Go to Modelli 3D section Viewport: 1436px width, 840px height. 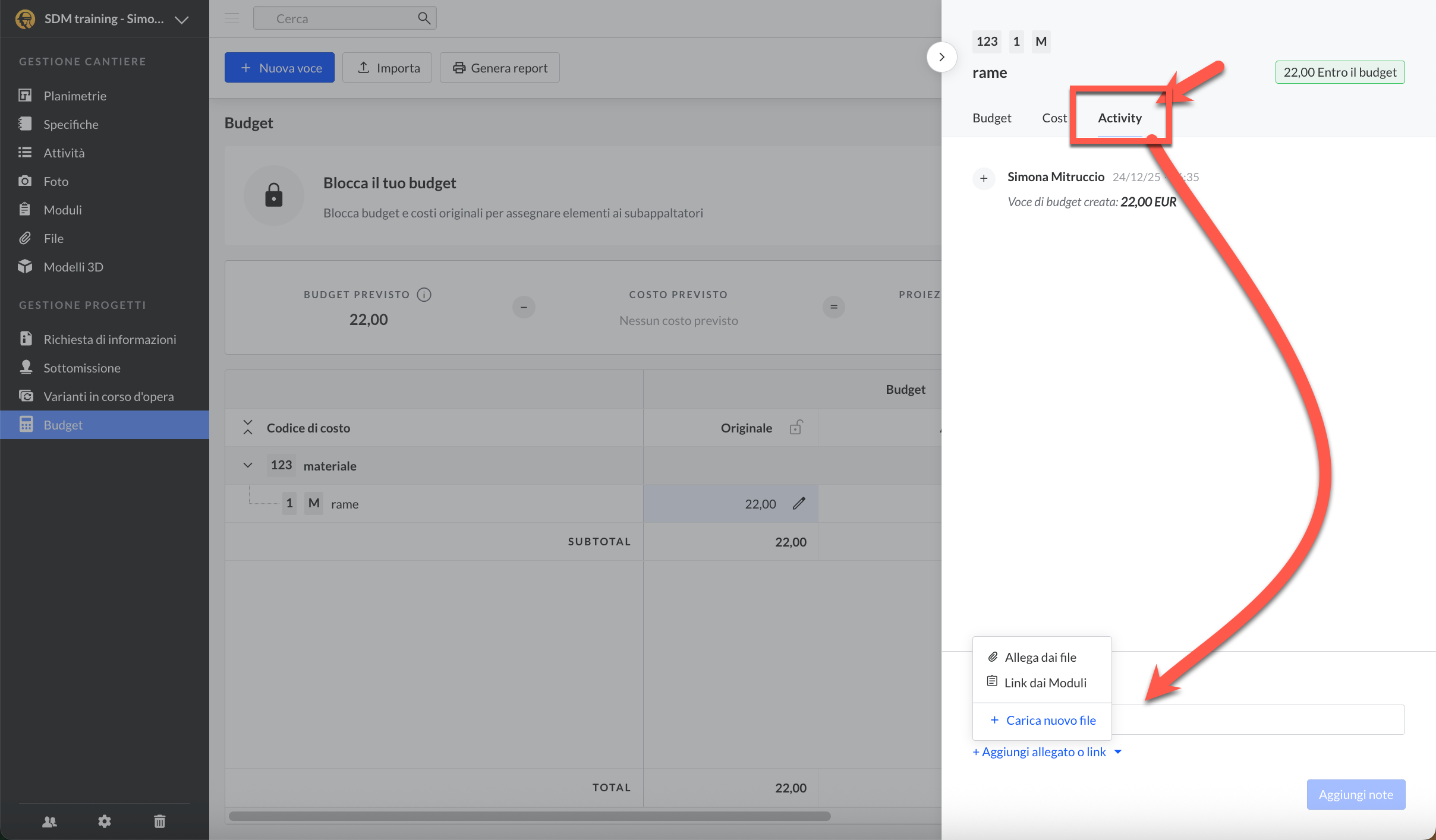tap(73, 267)
